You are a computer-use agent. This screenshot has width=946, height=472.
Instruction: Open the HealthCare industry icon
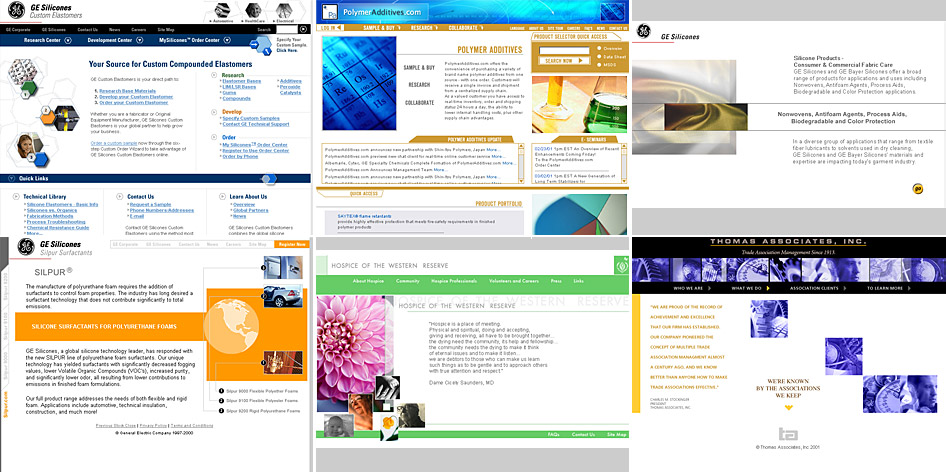[x=255, y=8]
